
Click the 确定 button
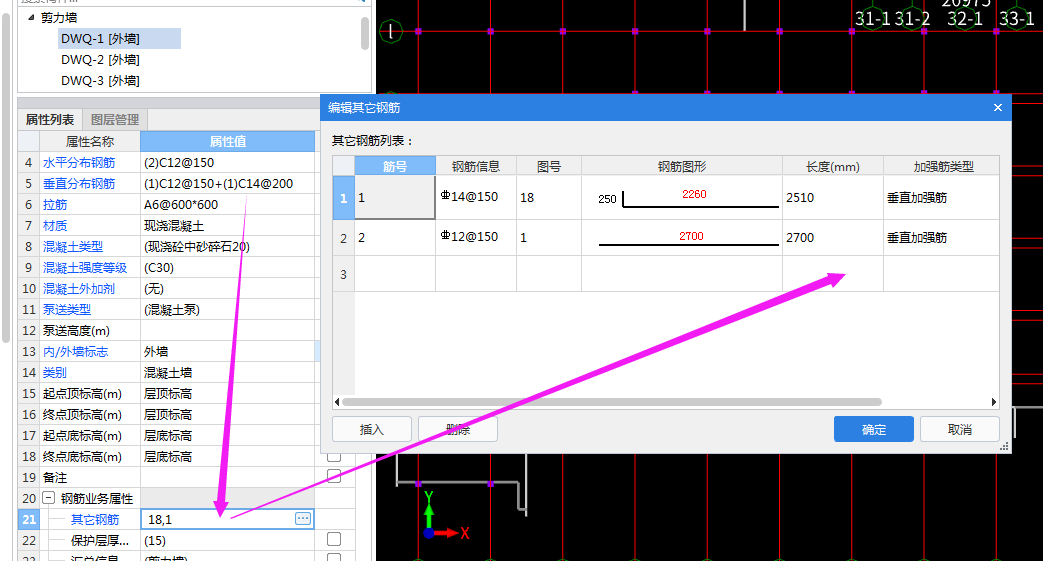(x=873, y=429)
